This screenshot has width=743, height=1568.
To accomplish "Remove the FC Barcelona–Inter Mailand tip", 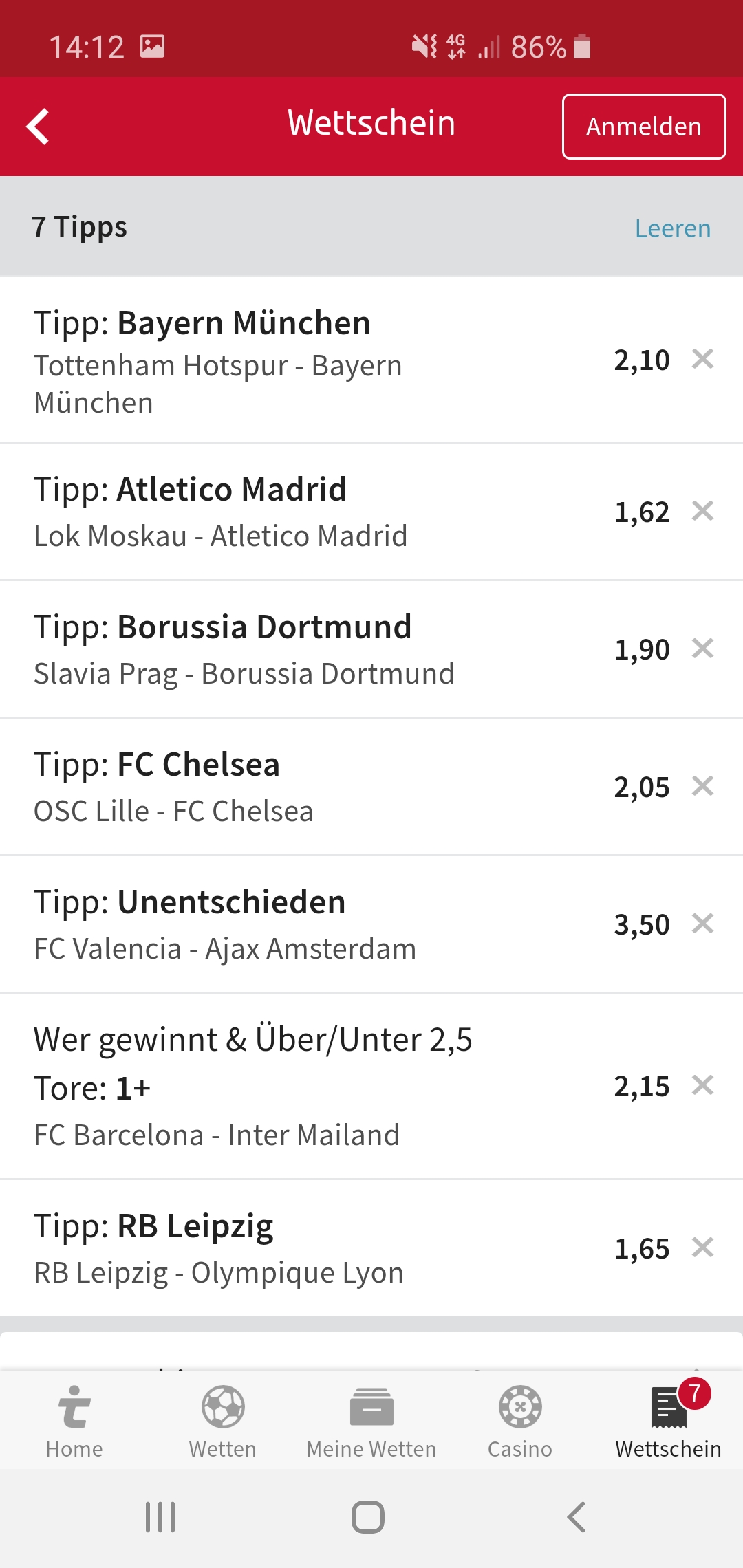I will click(x=702, y=1085).
